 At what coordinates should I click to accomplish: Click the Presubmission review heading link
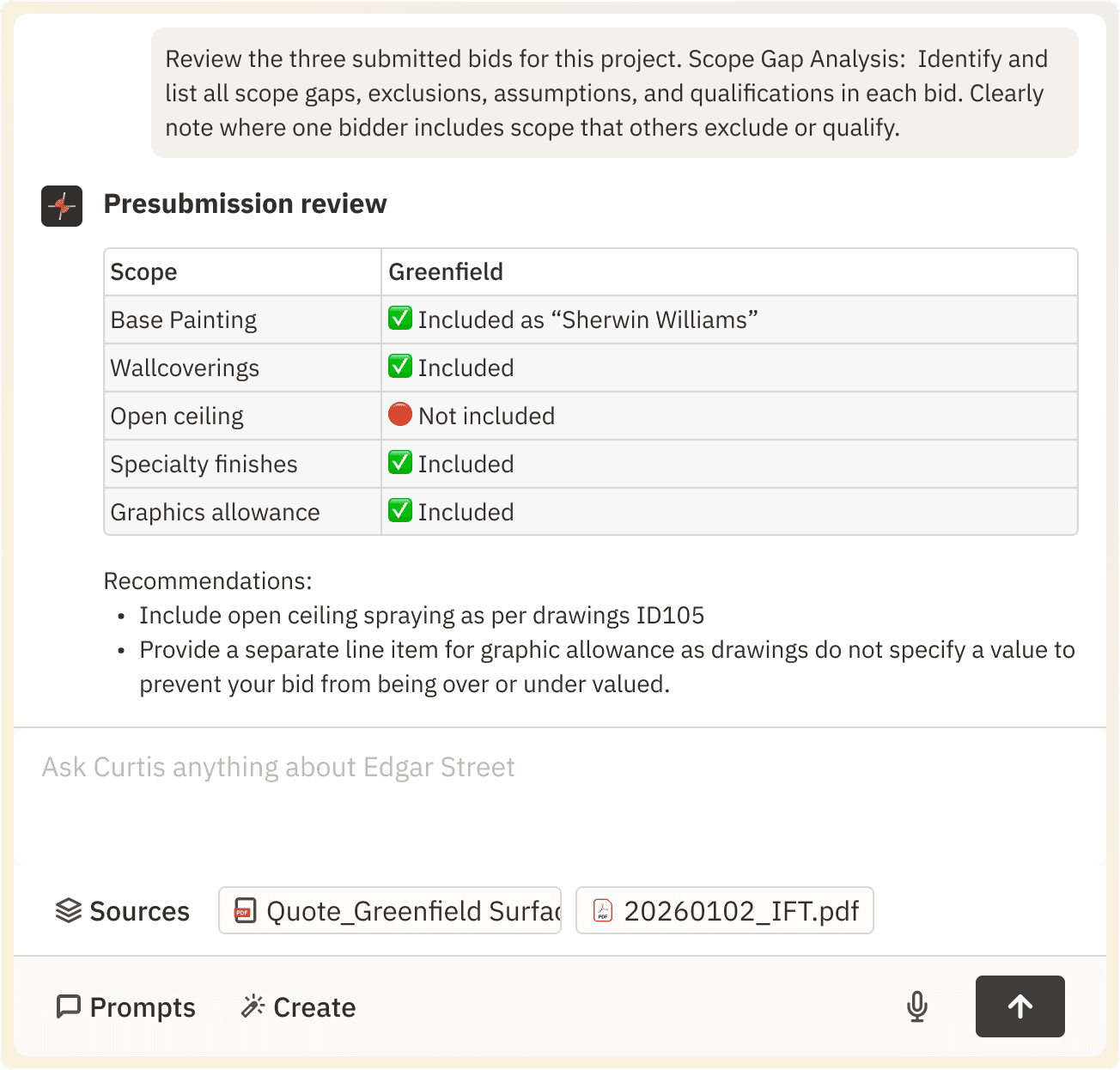pyautogui.click(x=245, y=204)
